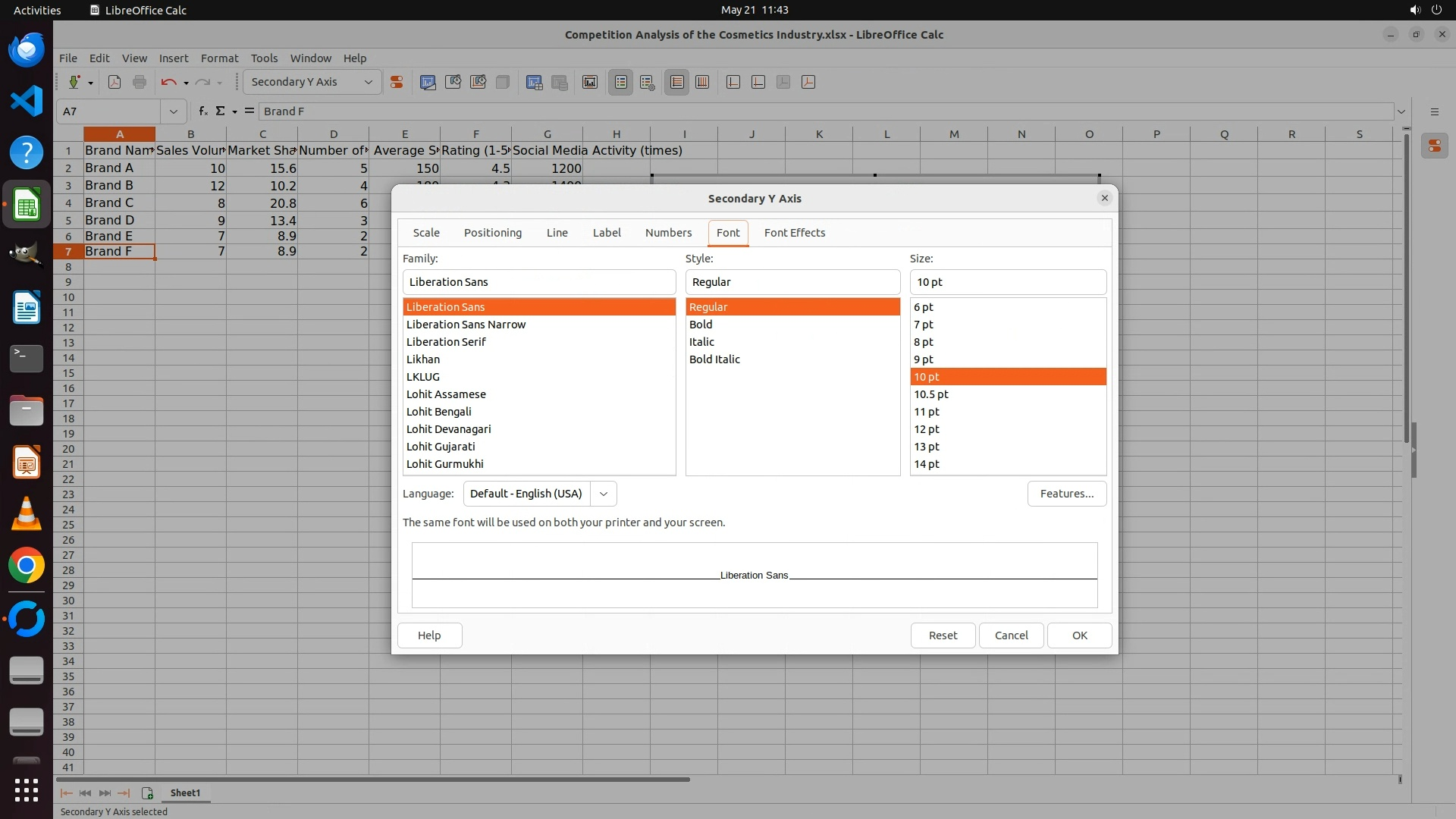
Task: Click the Export as PDF toolbar icon
Action: (x=115, y=82)
